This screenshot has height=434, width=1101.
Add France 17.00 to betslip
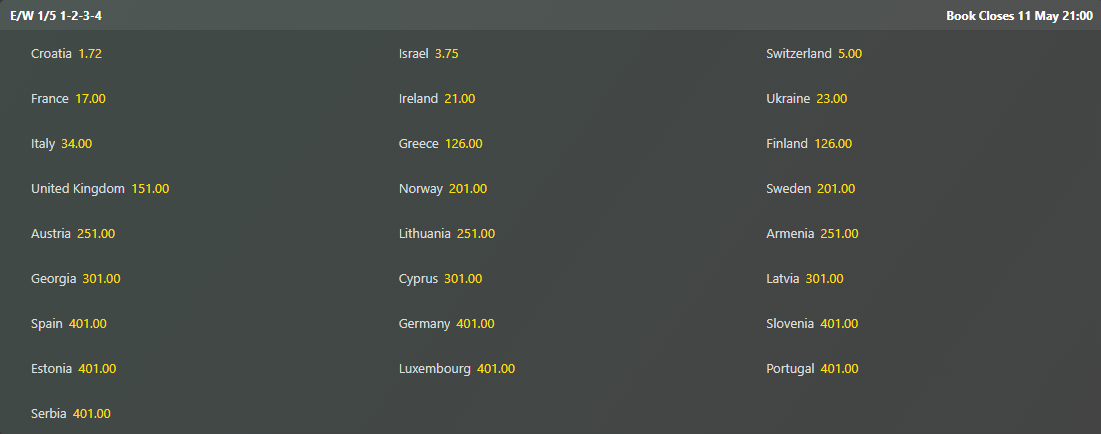tap(68, 98)
